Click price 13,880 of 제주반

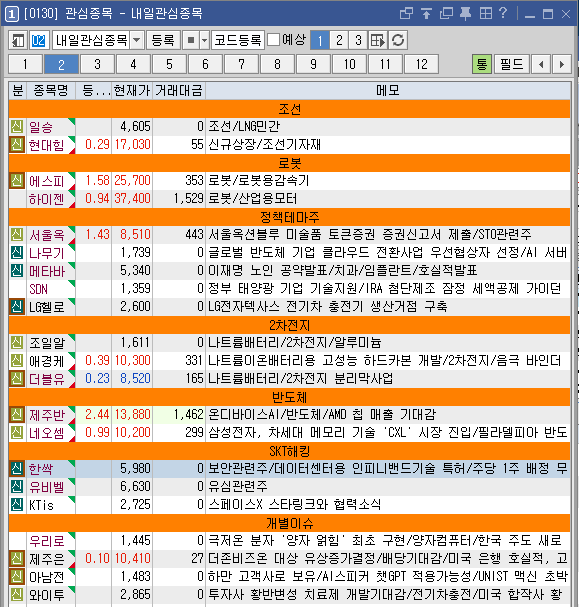point(132,415)
